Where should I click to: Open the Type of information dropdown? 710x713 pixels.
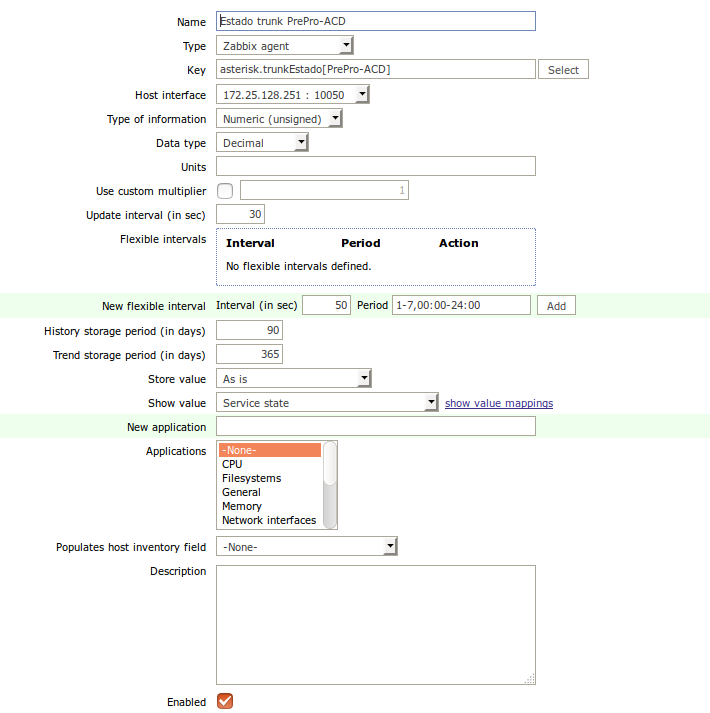(x=279, y=119)
